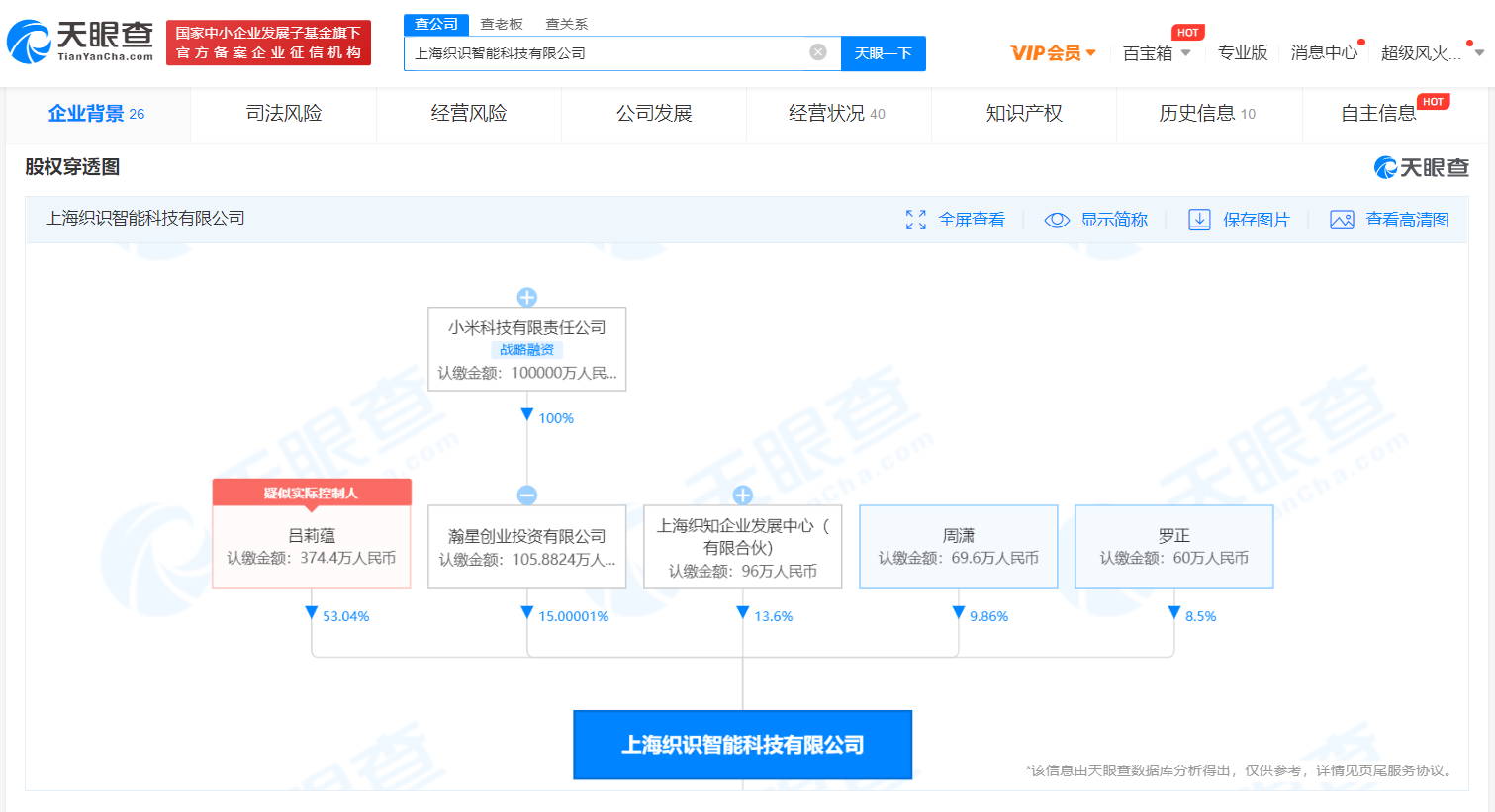
Task: Click the 罗正 shareholder node
Action: click(1174, 547)
